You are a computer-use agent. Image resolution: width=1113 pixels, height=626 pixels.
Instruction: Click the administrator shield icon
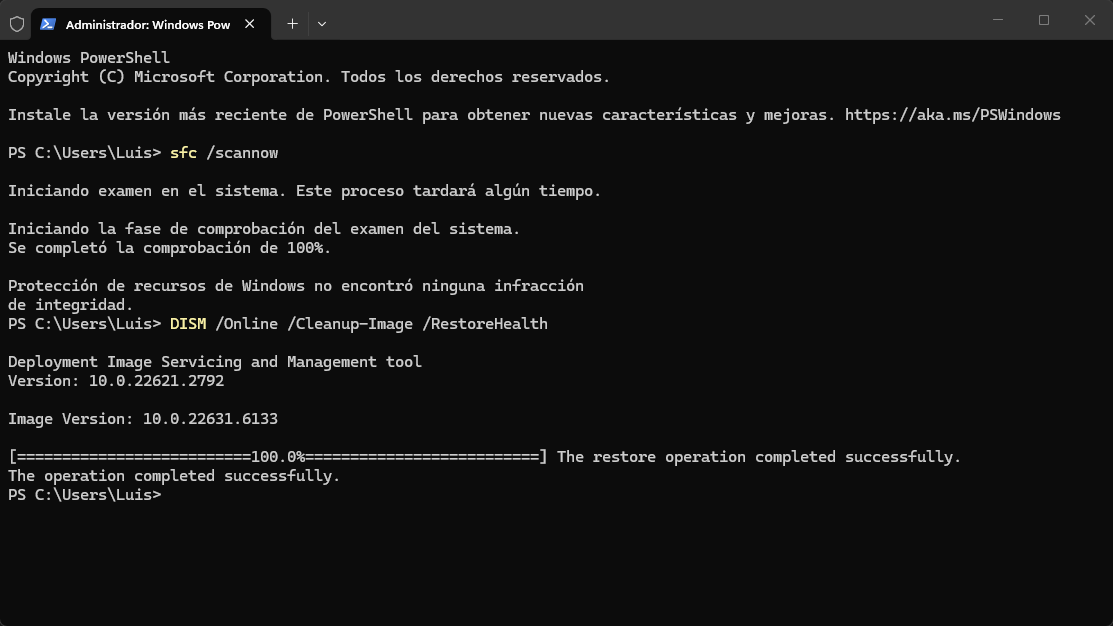pos(17,24)
